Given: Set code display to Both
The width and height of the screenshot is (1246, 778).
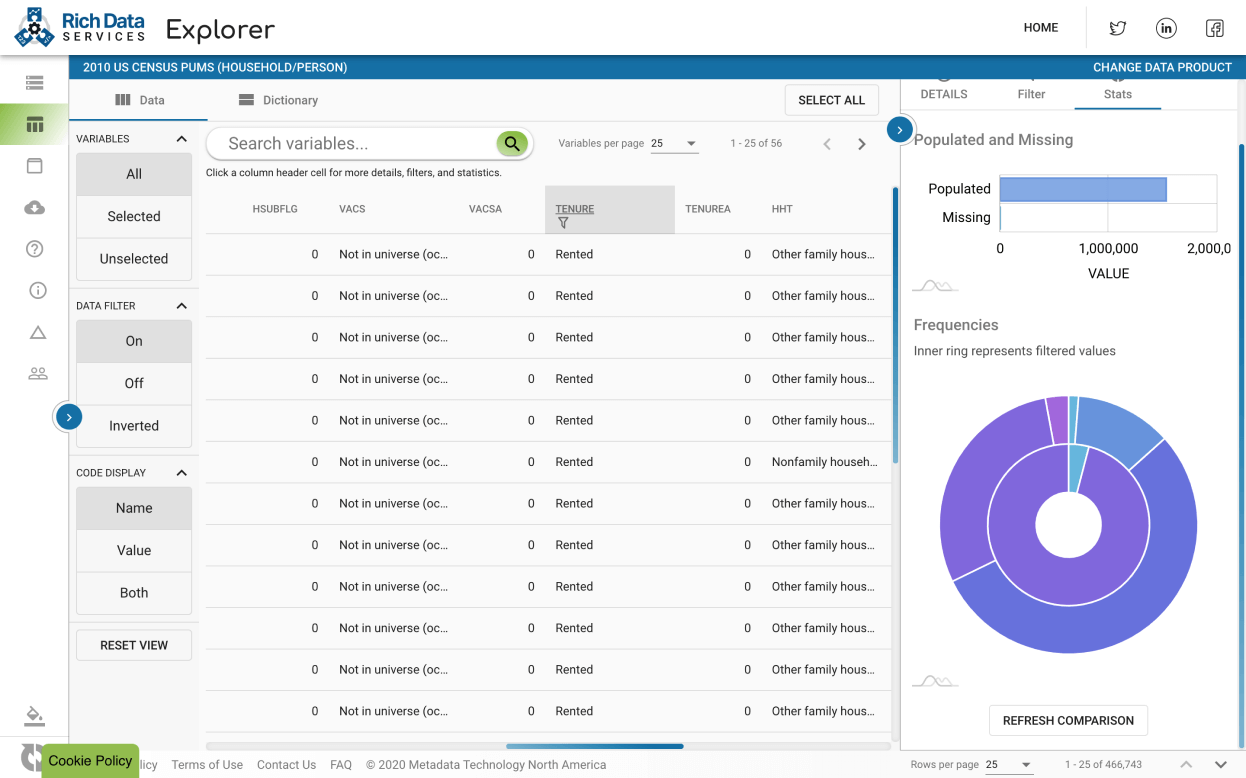Looking at the screenshot, I should click(x=134, y=592).
